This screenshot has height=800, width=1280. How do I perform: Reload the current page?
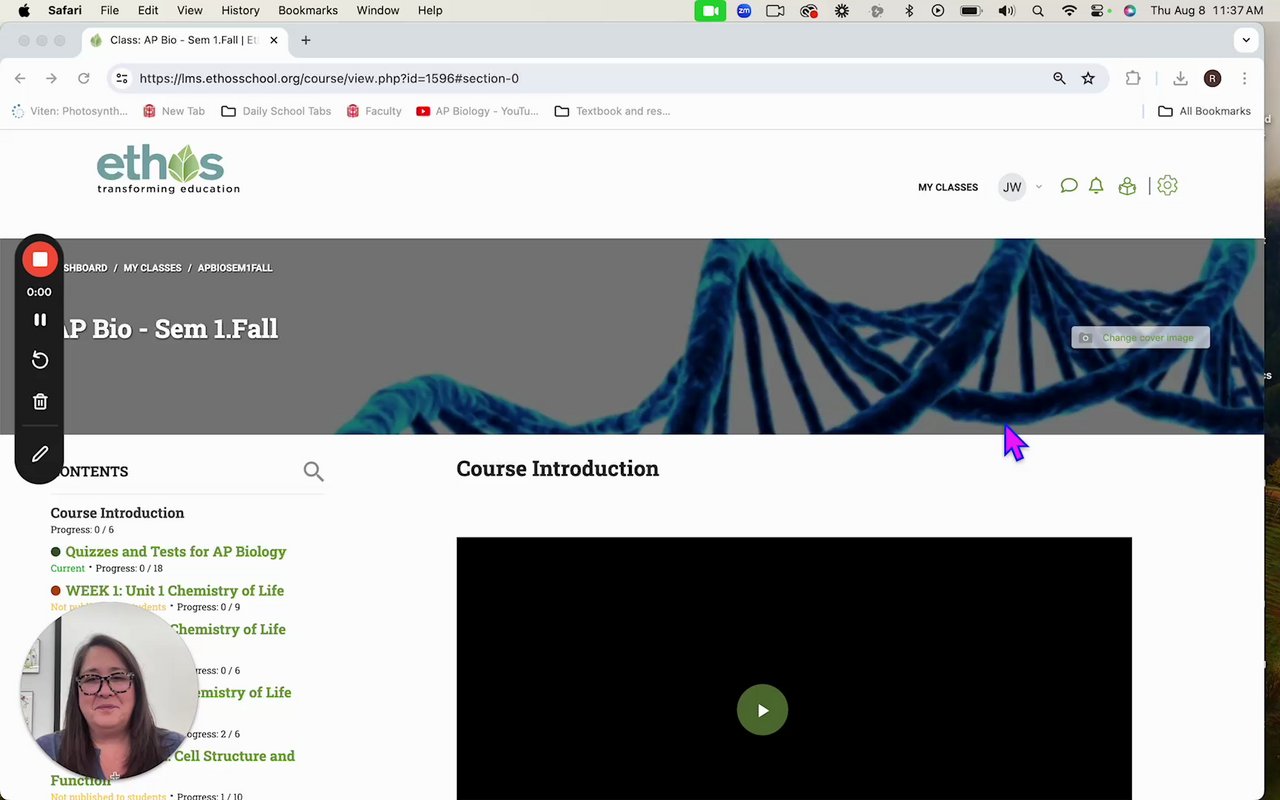click(x=84, y=78)
